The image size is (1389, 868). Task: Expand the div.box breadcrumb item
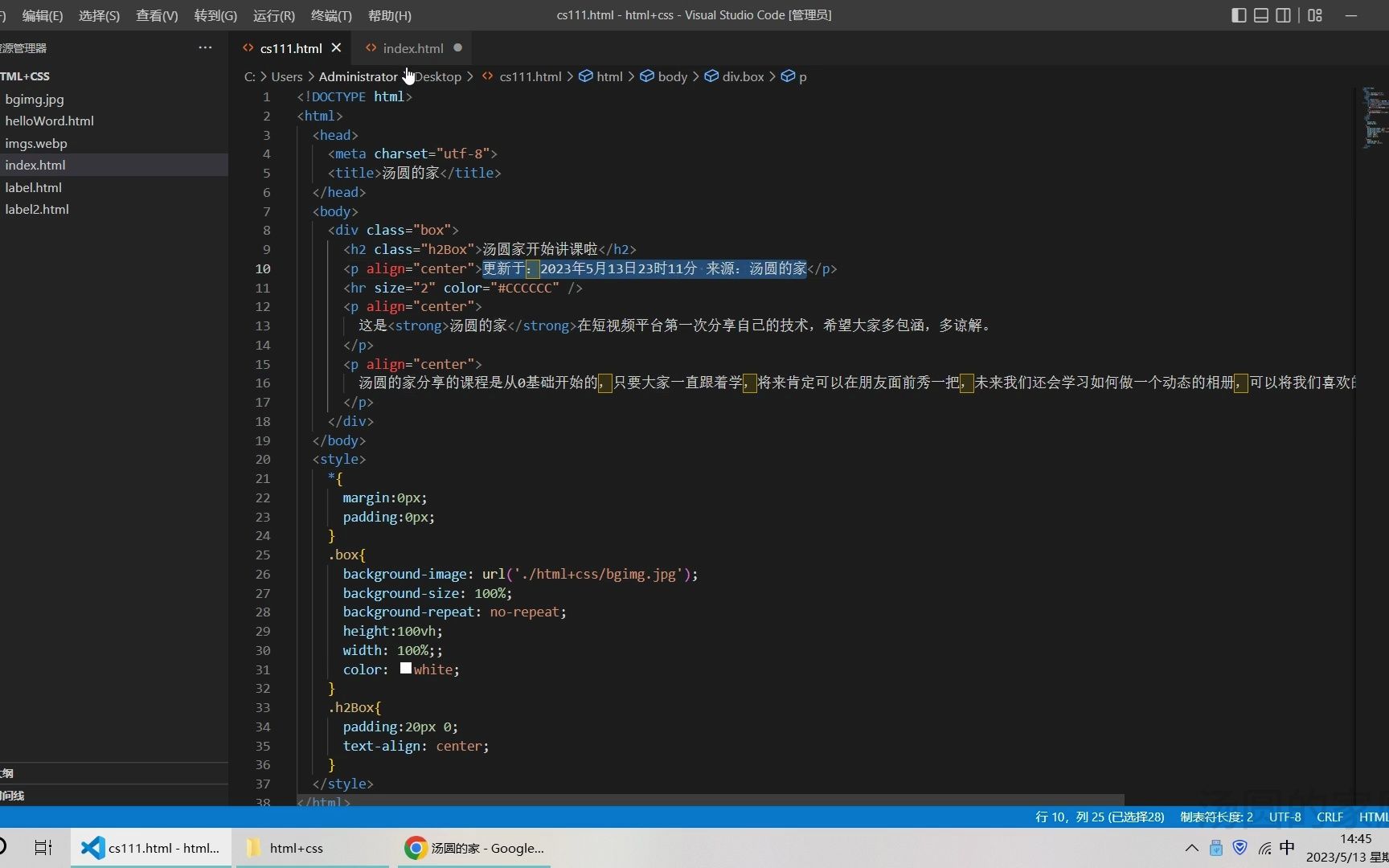tap(744, 76)
